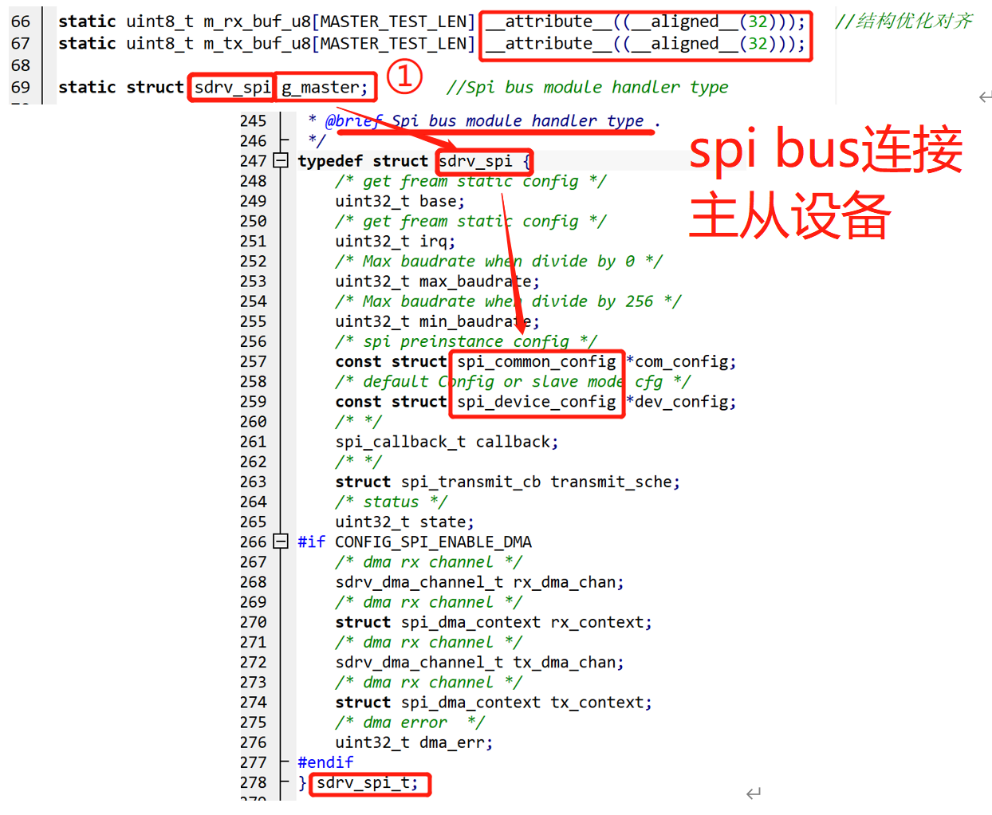Collapse the #if CONFIG_SPI_ENABLE_DMA fold marker

tap(281, 542)
